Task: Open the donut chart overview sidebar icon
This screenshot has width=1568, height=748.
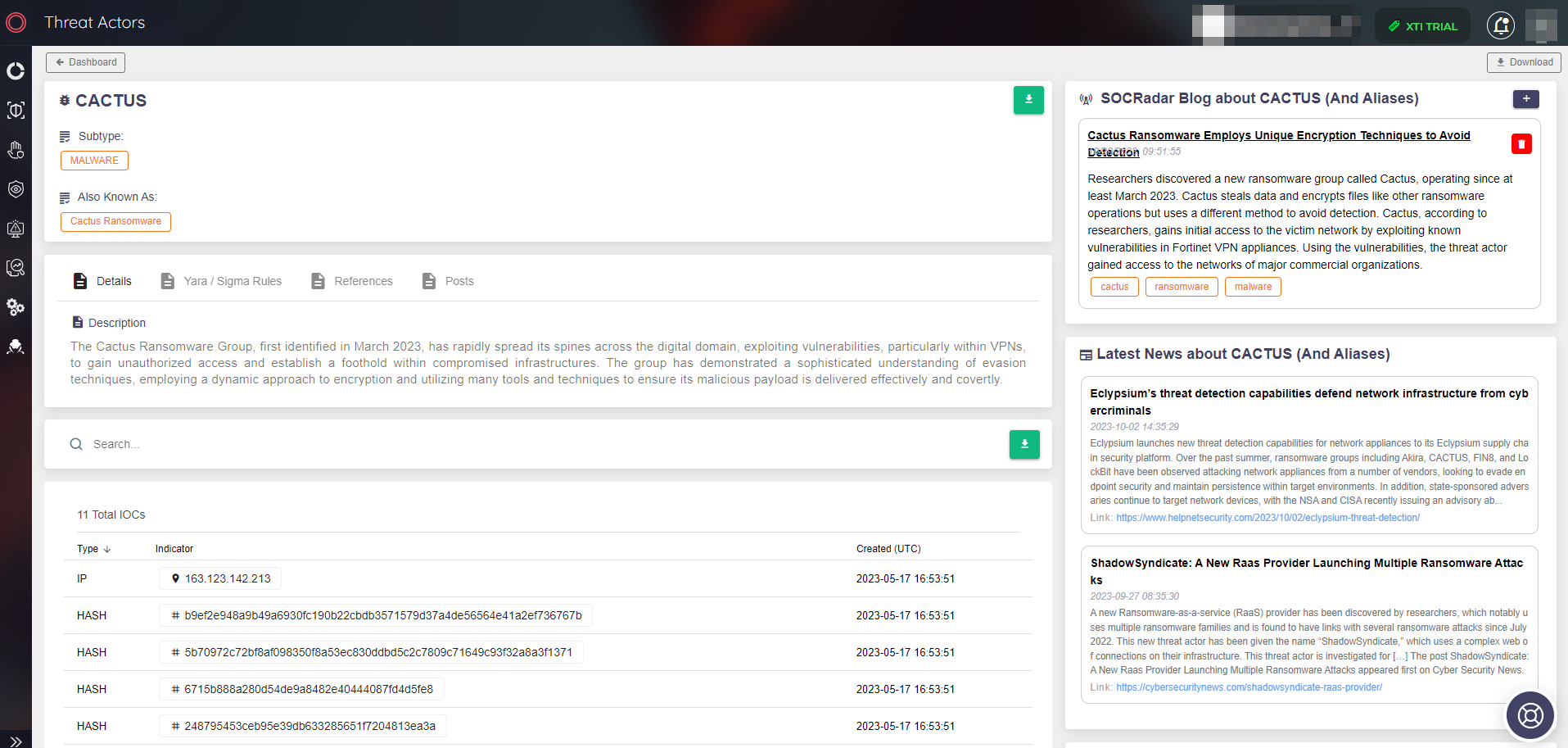Action: (16, 71)
